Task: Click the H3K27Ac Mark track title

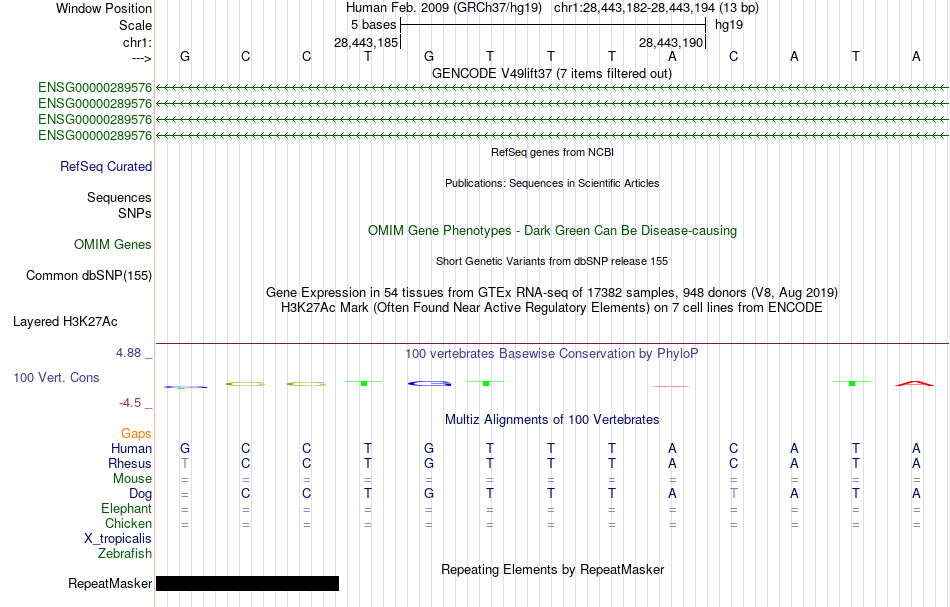Action: pyautogui.click(x=552, y=308)
